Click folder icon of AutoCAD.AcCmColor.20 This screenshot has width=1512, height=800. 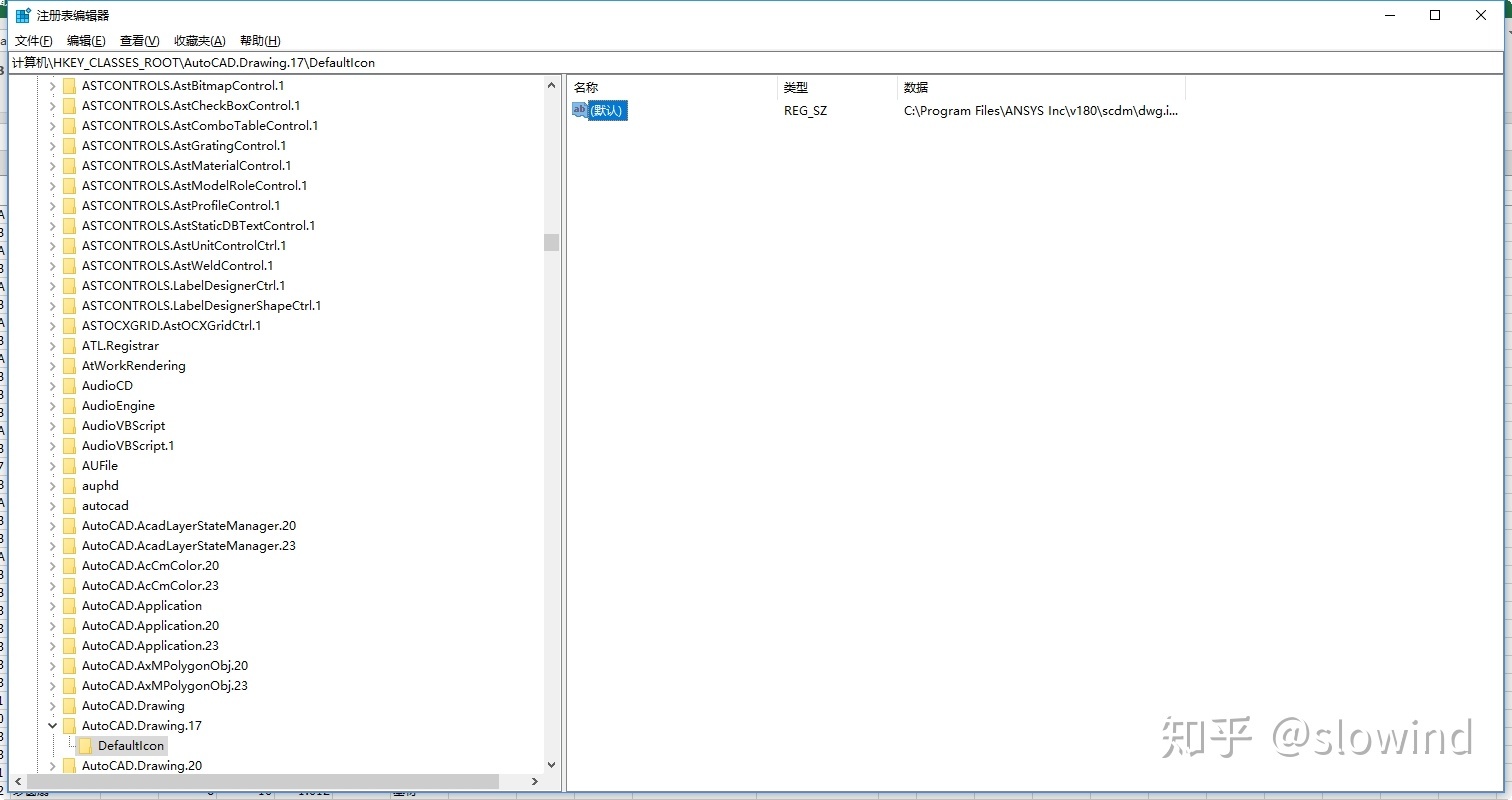click(69, 566)
